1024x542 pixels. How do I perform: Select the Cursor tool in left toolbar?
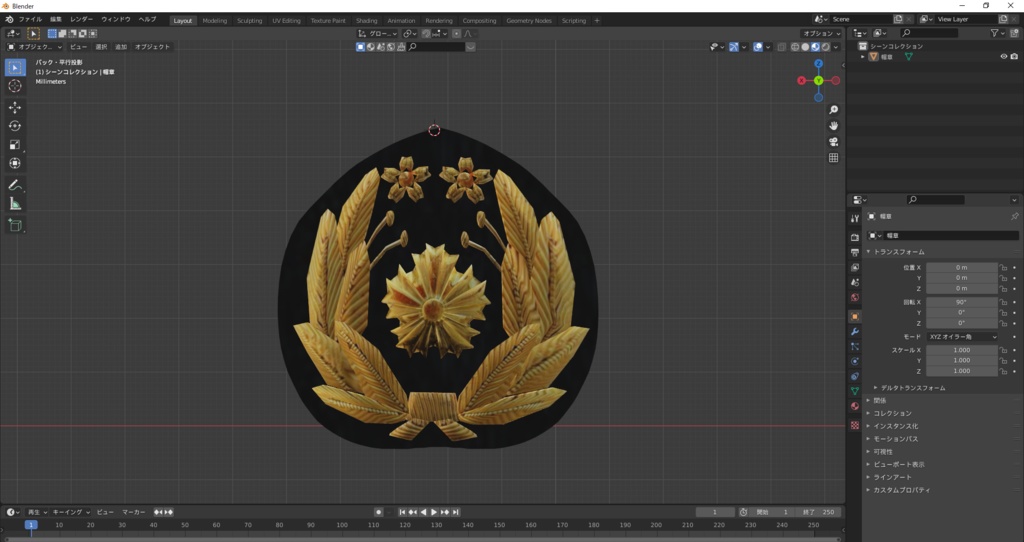[15, 86]
